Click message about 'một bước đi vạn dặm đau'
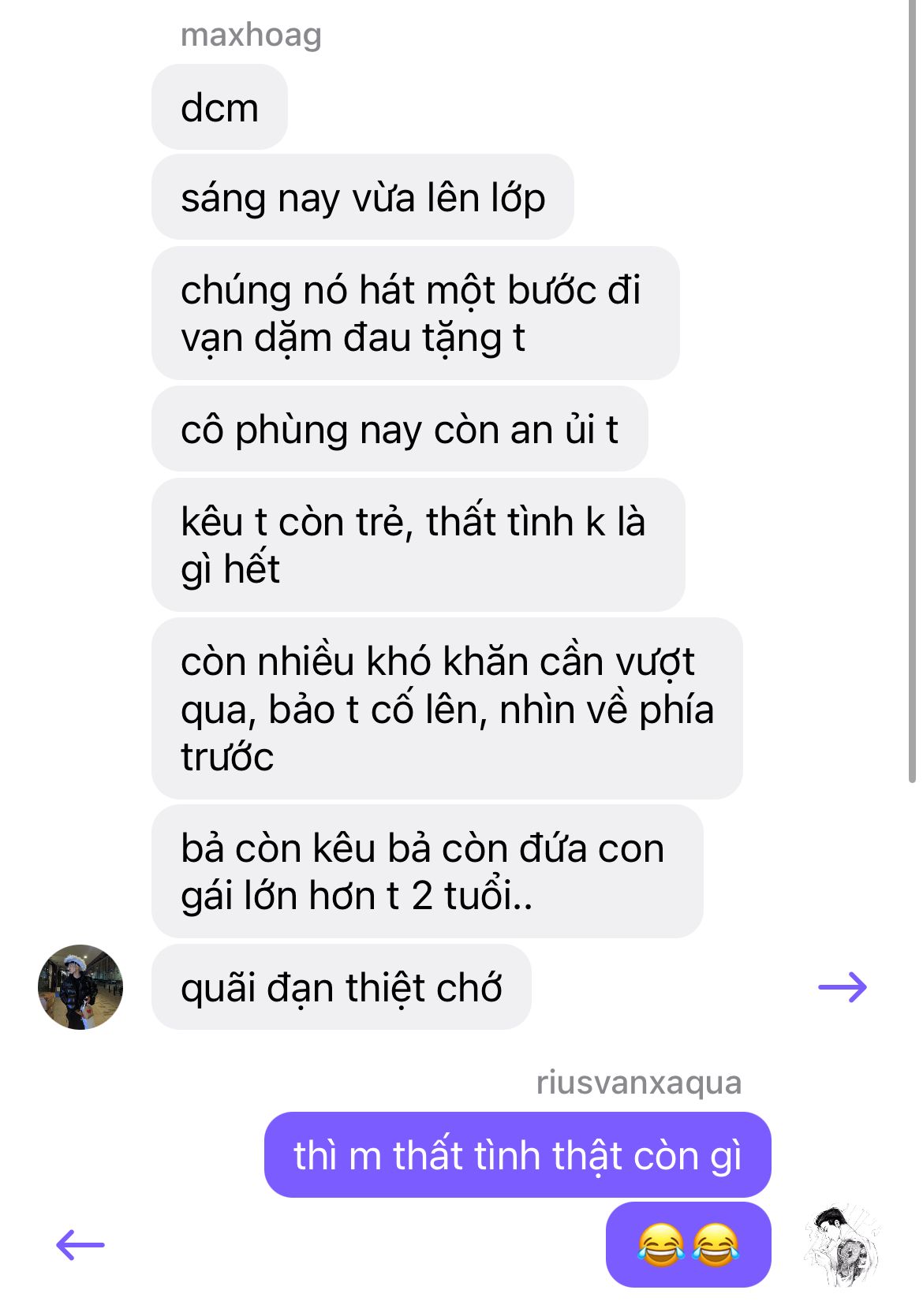The height and width of the screenshot is (1316, 923). coord(416,313)
